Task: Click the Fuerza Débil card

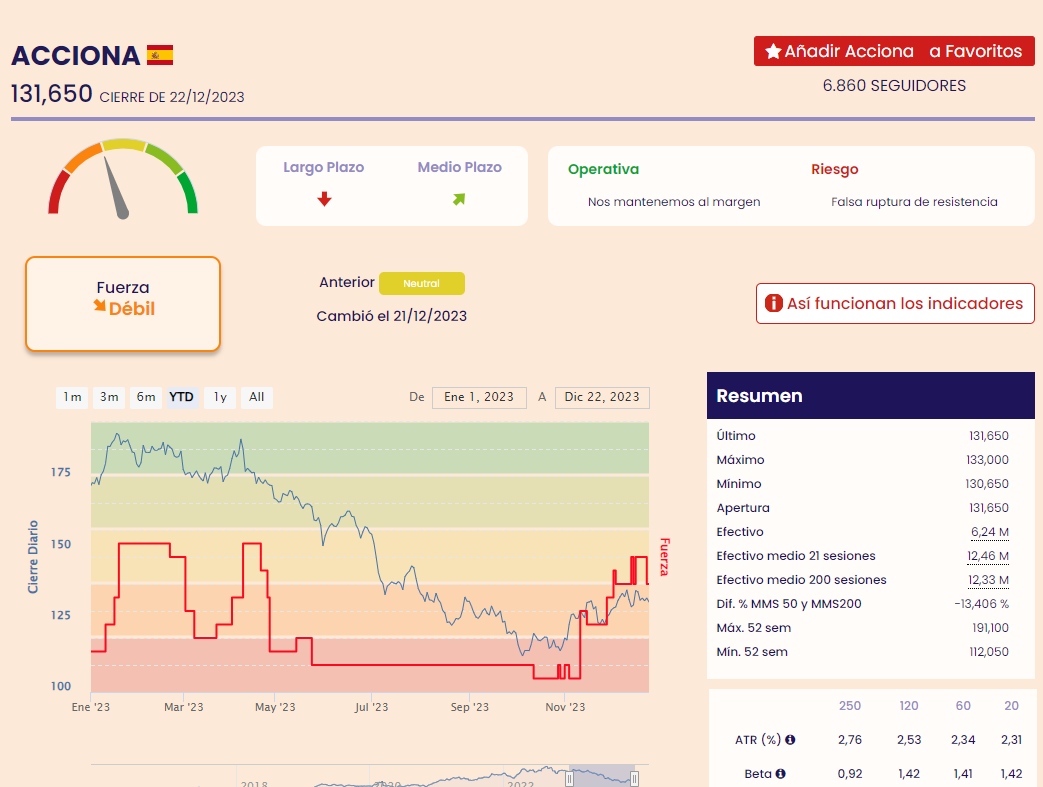Action: tap(123, 303)
